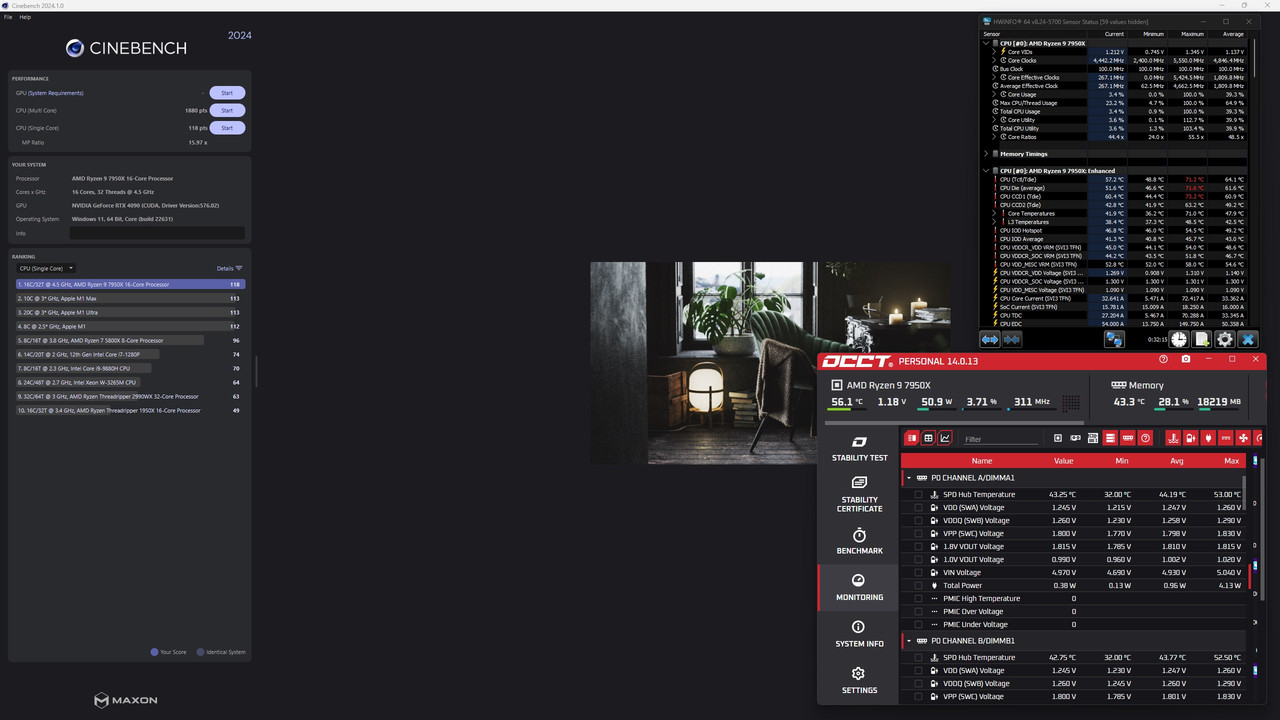Toggle the power plug filter icon in OCCT

(1208, 438)
